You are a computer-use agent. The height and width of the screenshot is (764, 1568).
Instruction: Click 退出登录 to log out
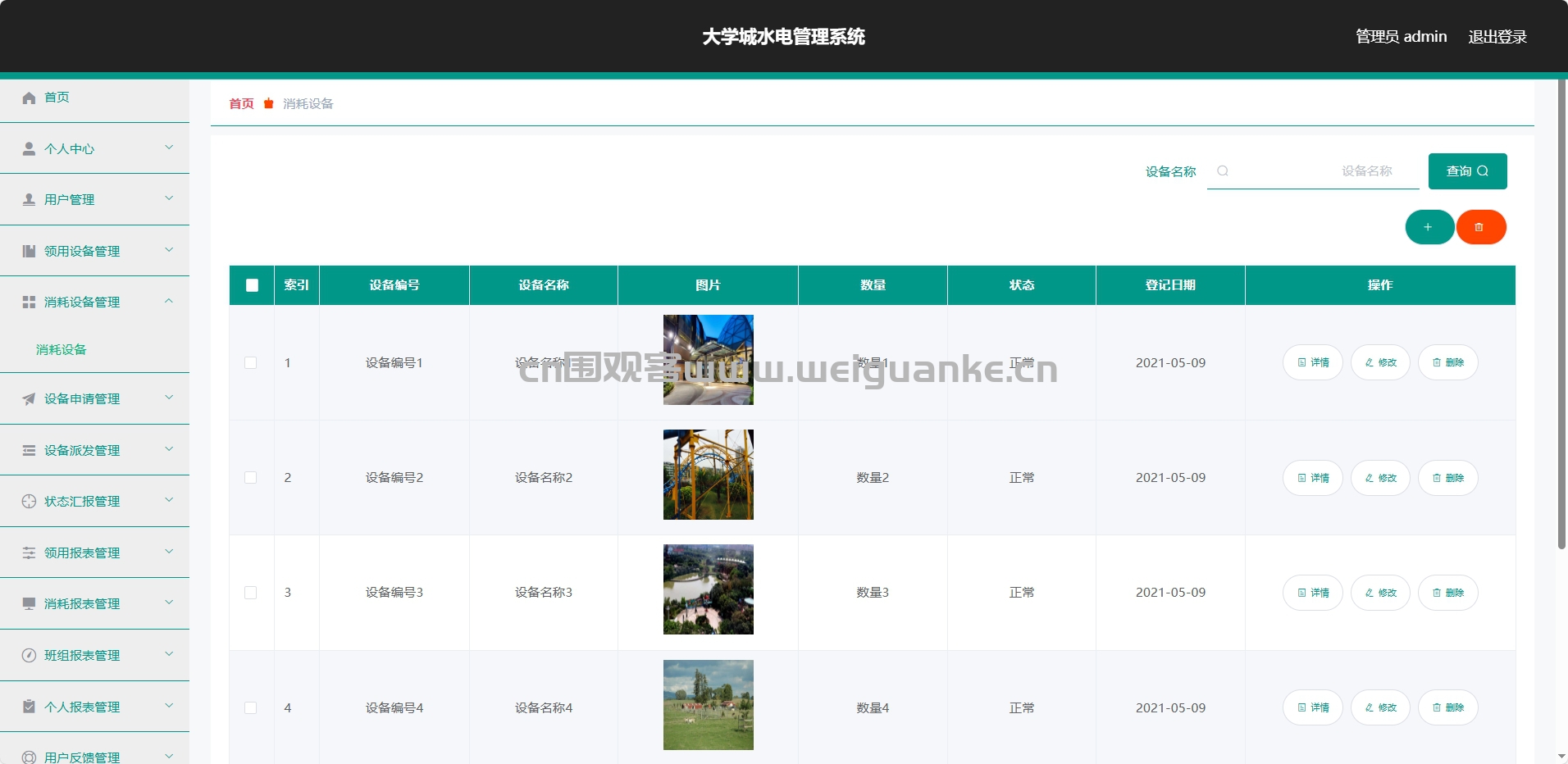1497,36
